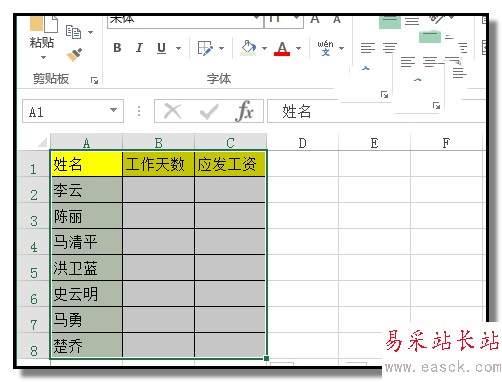Click the Paste (粘贴) icon

(43, 24)
